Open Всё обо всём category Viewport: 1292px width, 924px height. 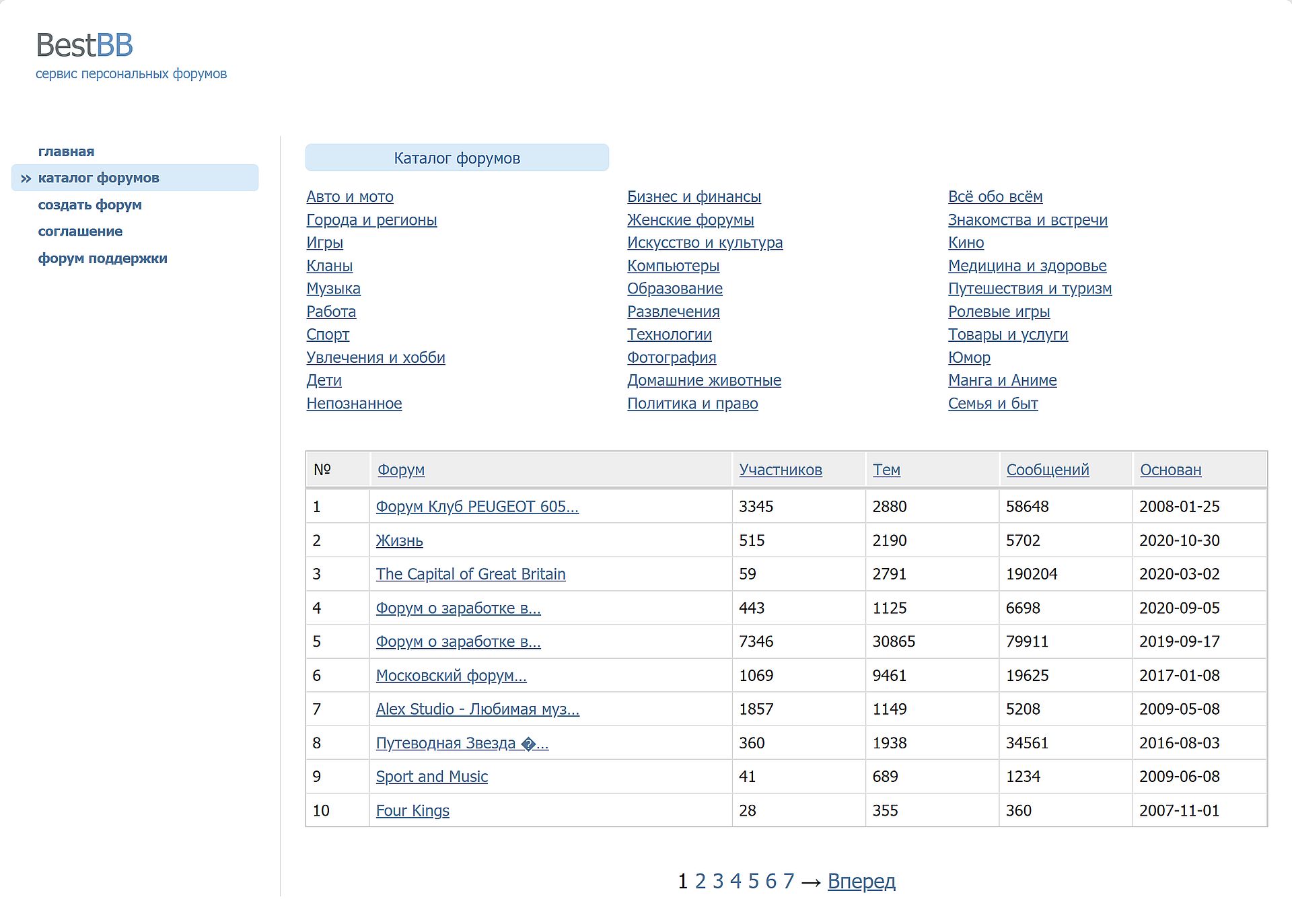[x=995, y=197]
